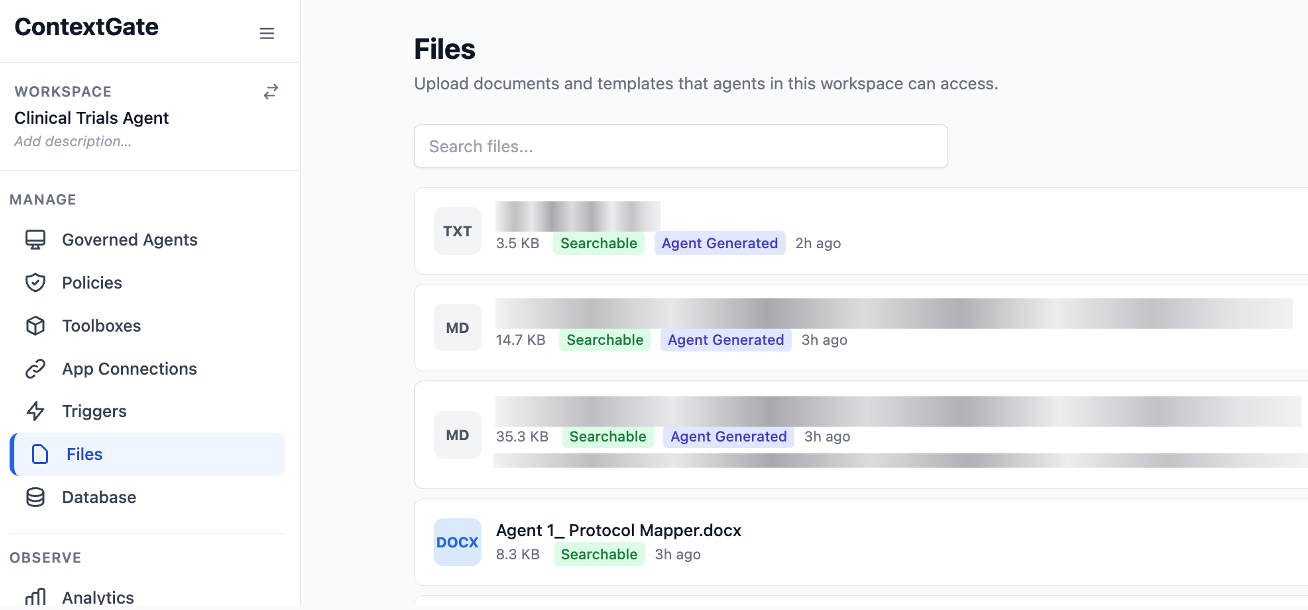
Task: Open the Database menu item
Action: pyautogui.click(x=99, y=497)
